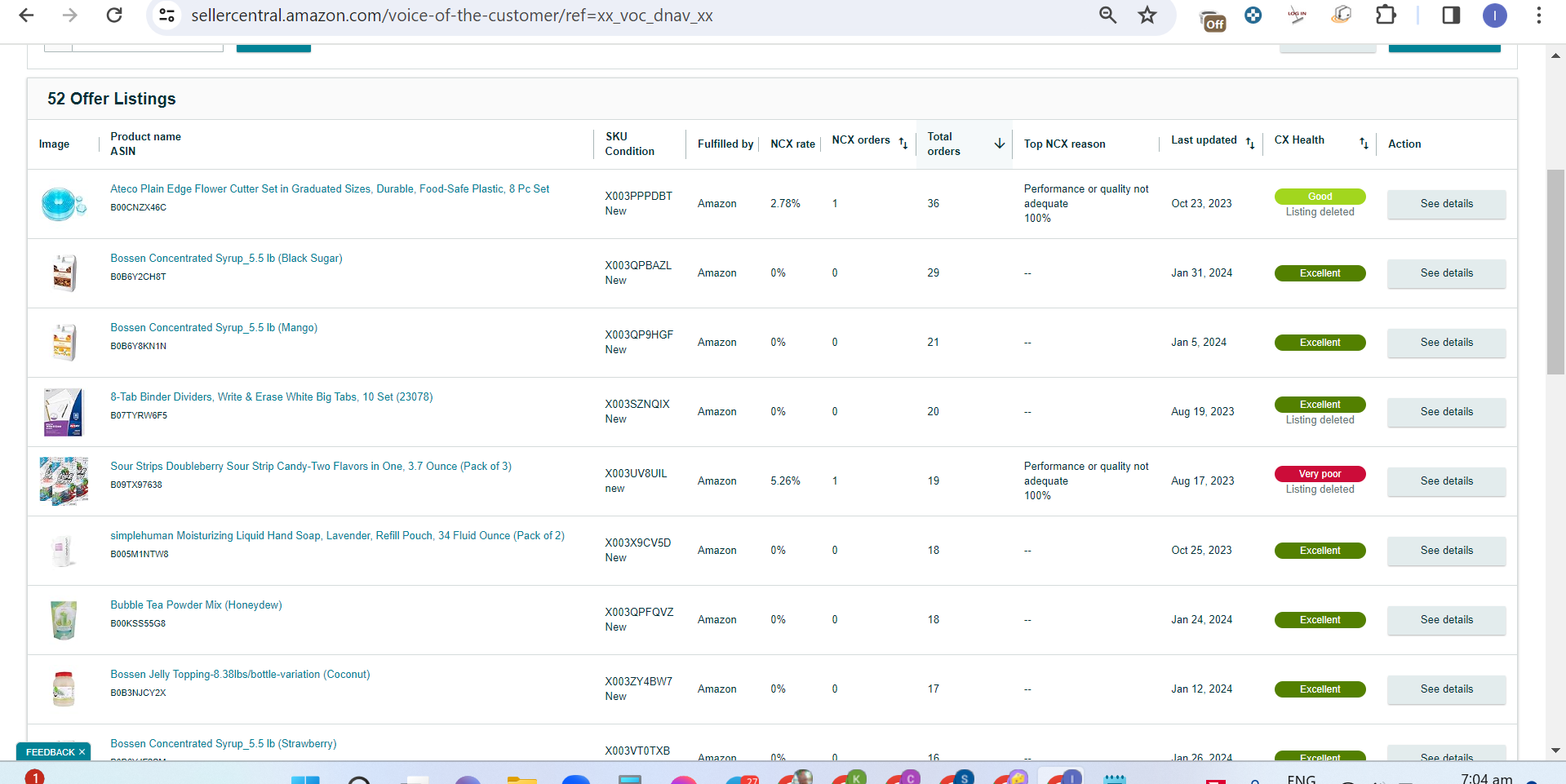Click the Good CX Health badge
The width and height of the screenshot is (1566, 784).
[1320, 197]
